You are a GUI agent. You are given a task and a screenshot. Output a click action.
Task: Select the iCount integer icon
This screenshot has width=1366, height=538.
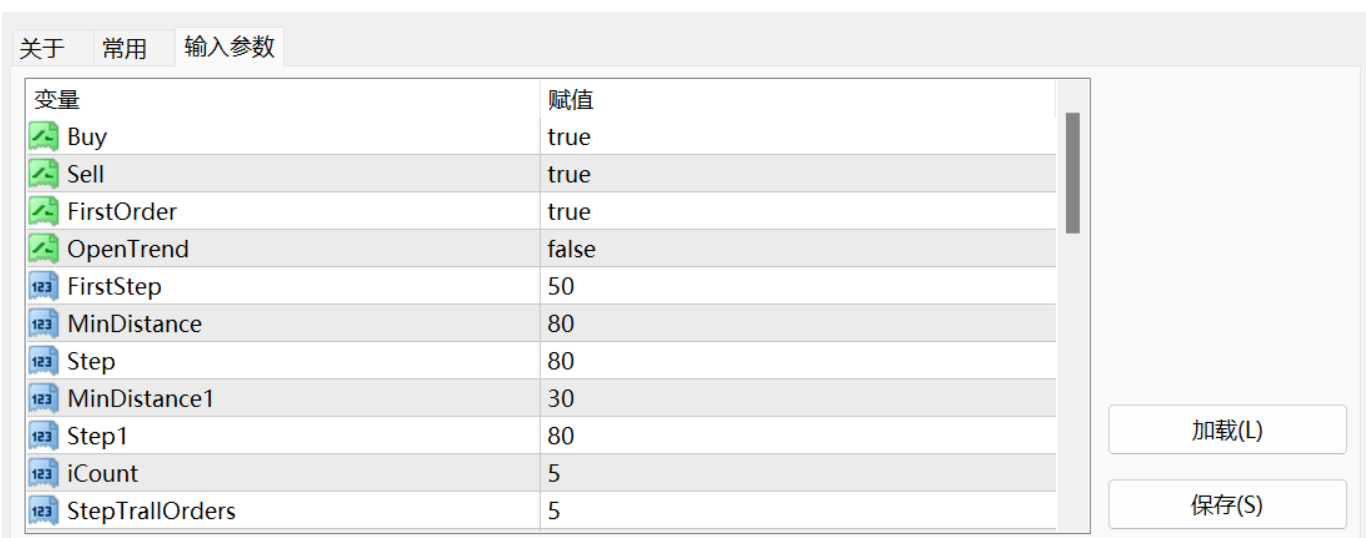[x=43, y=473]
